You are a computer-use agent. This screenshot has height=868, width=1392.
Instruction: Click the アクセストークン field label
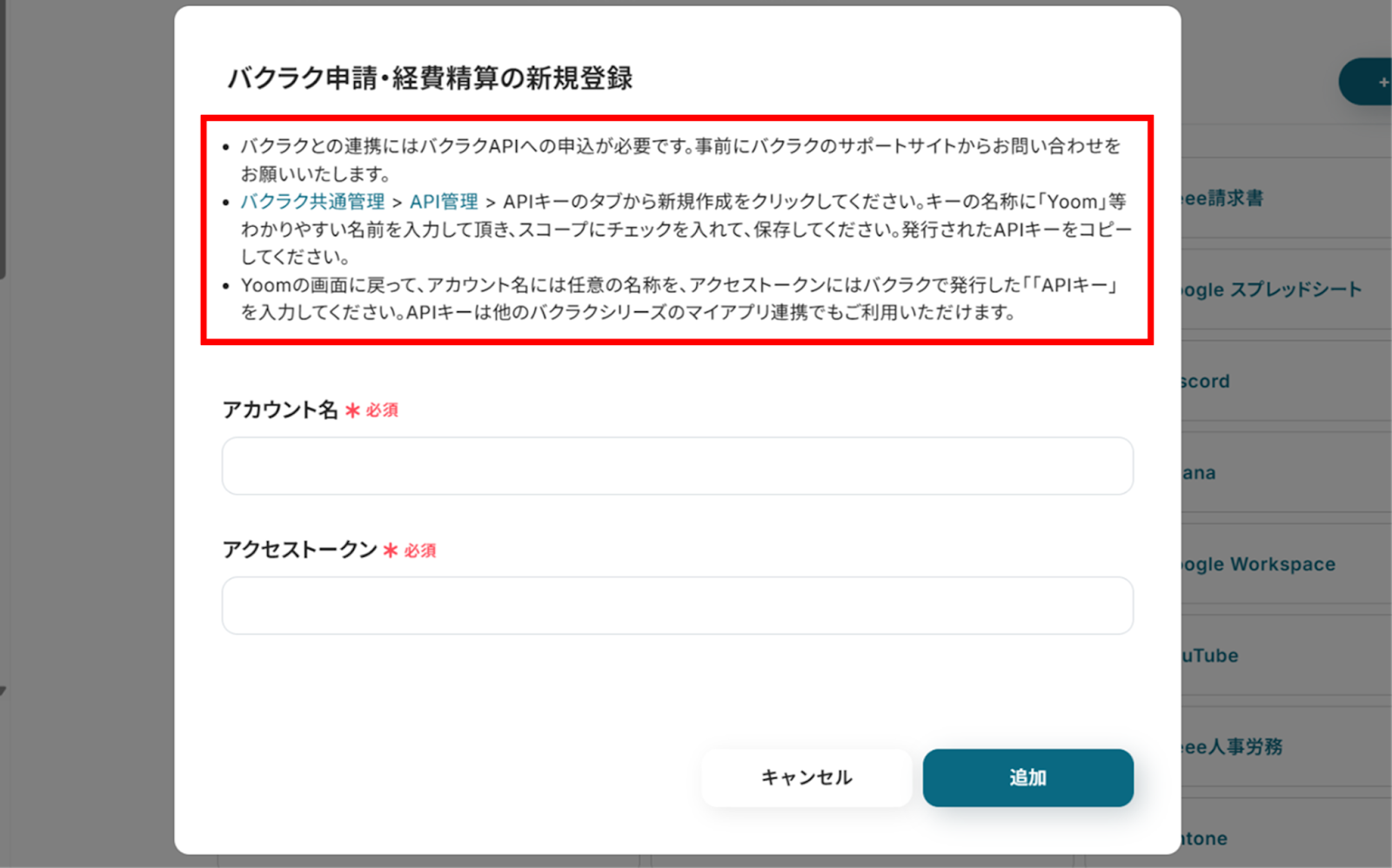pyautogui.click(x=299, y=550)
